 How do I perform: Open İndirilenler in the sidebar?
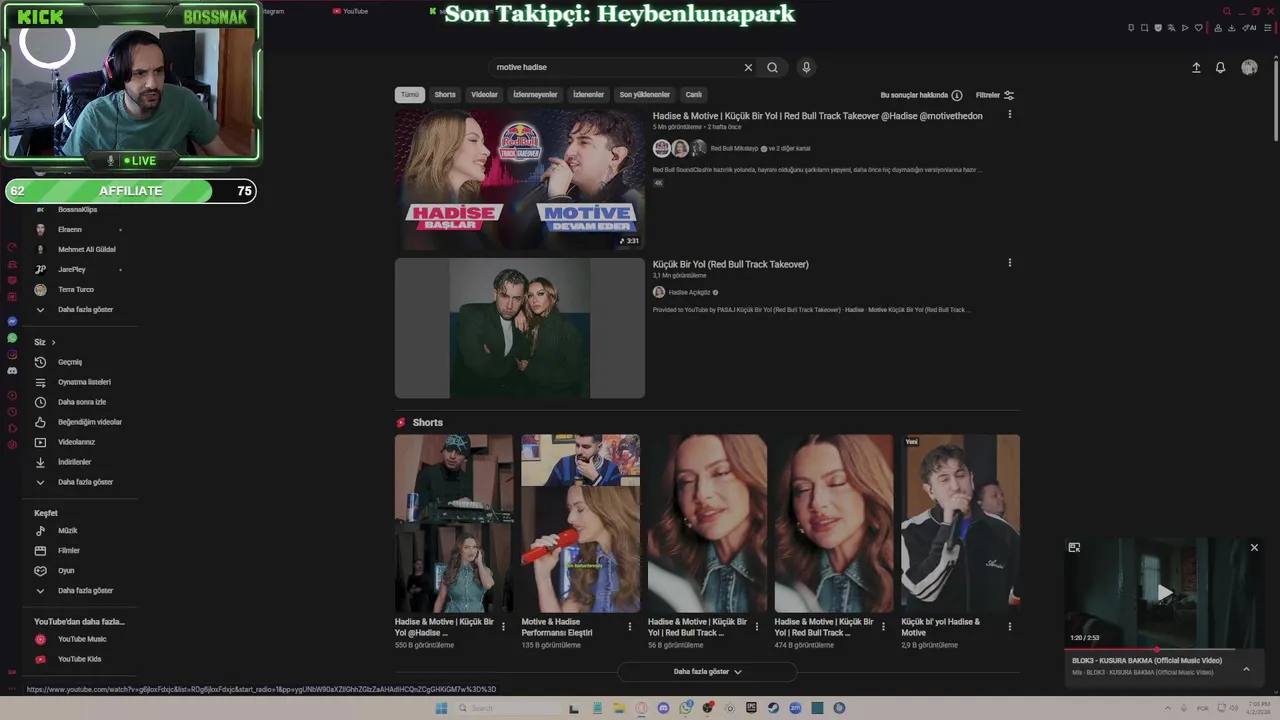(74, 462)
